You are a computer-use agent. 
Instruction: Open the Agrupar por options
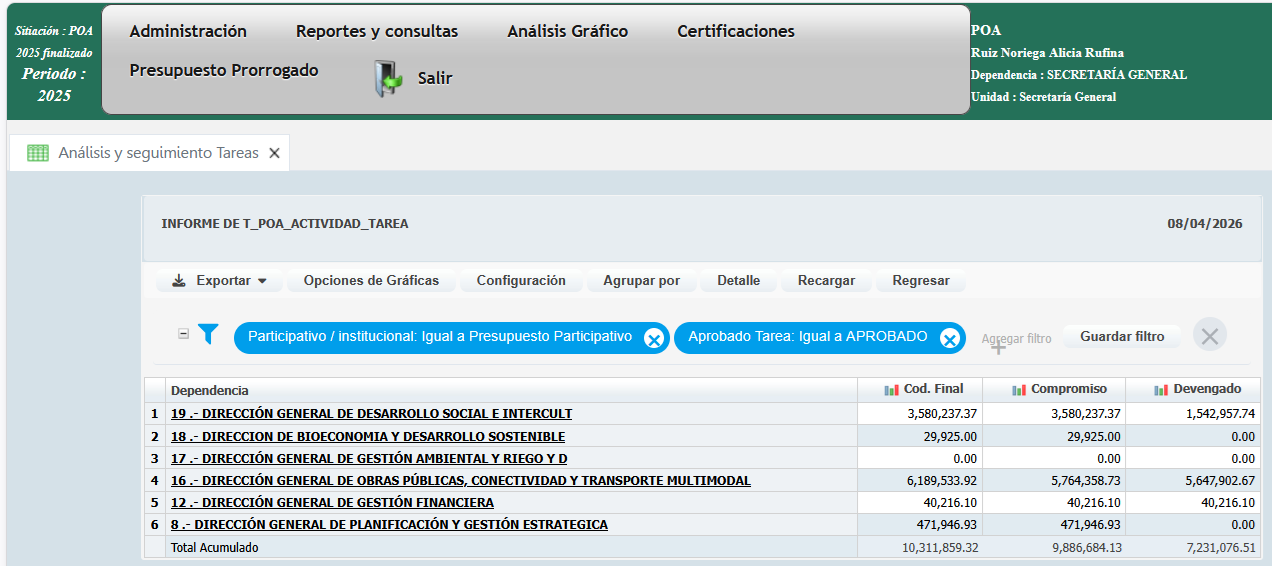641,281
